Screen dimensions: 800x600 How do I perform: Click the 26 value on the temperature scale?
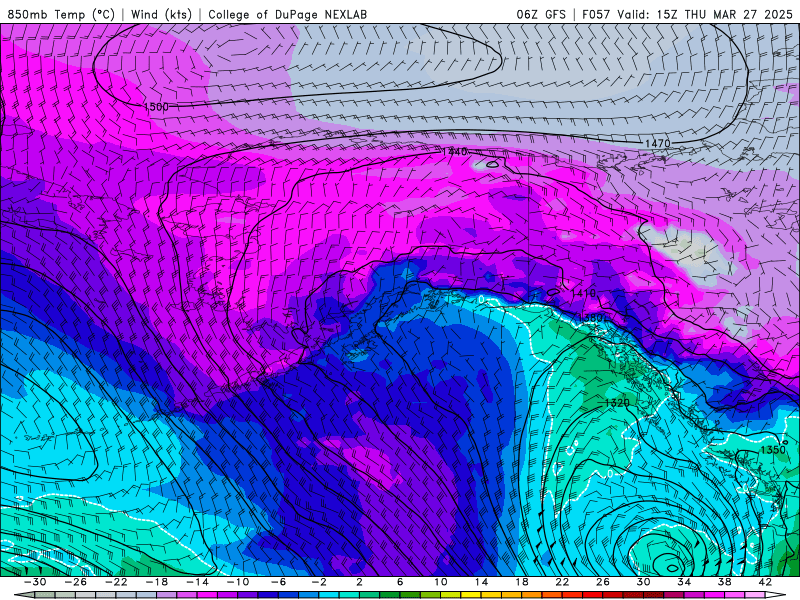tap(603, 582)
